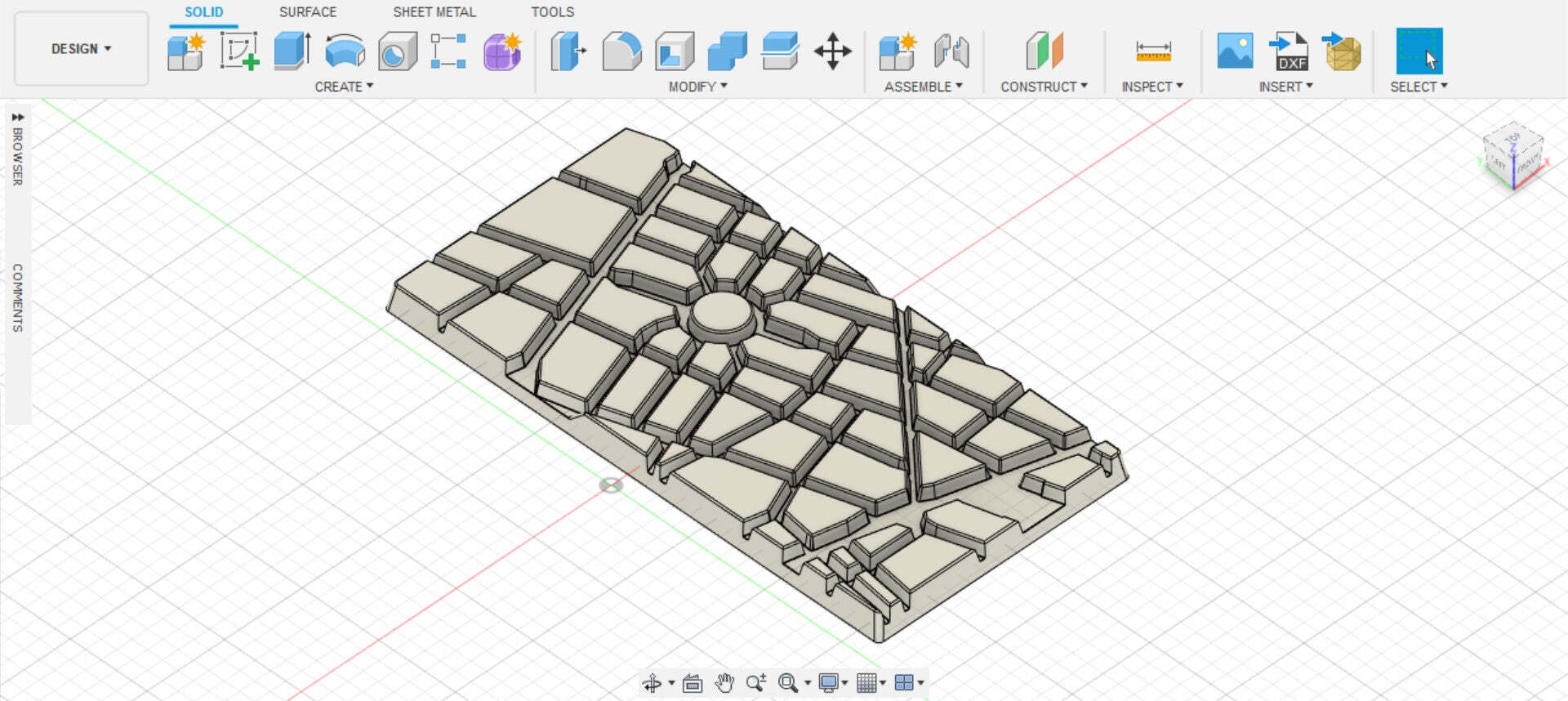
Task: Click the Orbit navigation icon
Action: [x=653, y=683]
